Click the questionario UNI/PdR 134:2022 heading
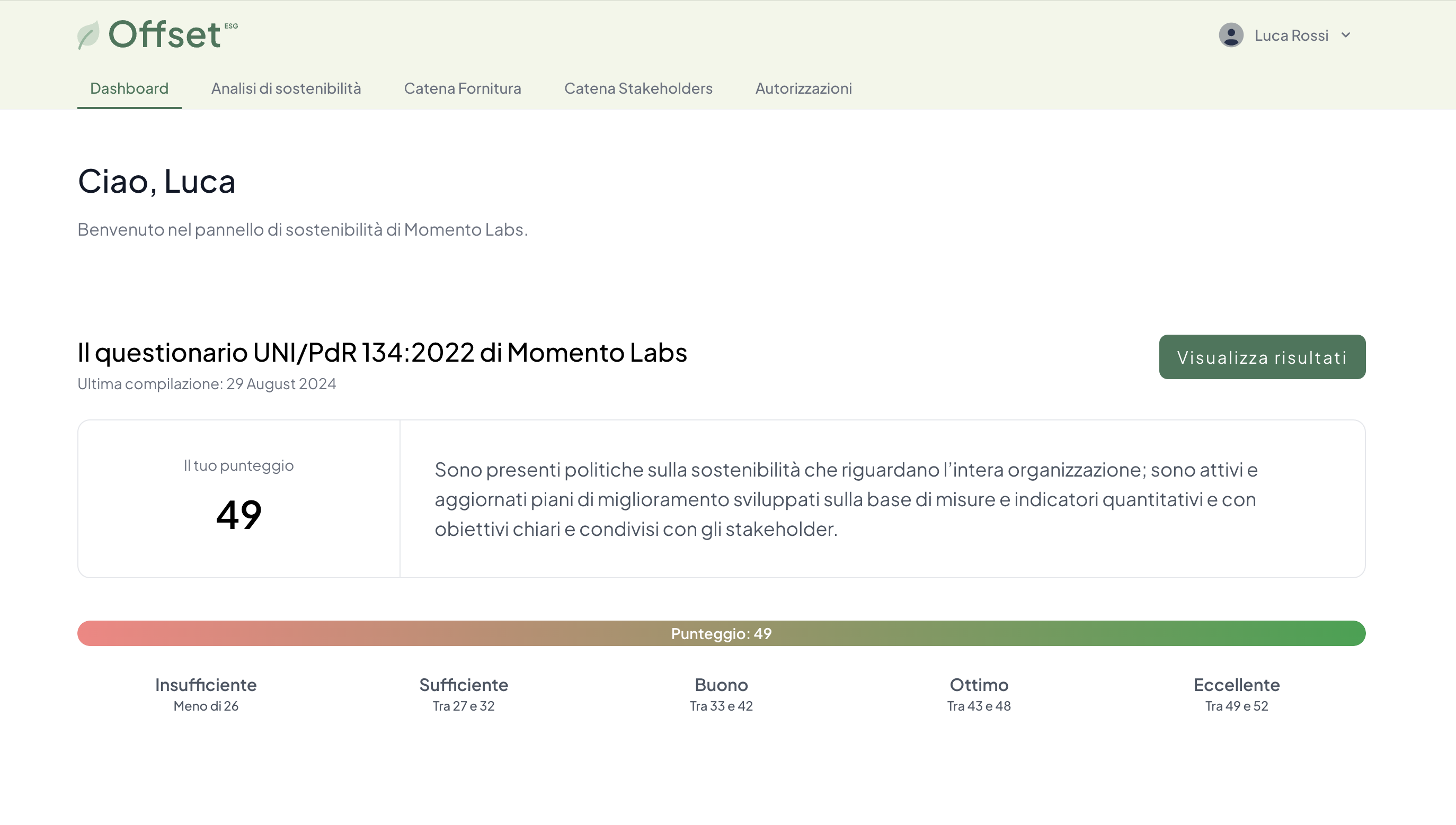The width and height of the screenshot is (1456, 825). (x=382, y=353)
